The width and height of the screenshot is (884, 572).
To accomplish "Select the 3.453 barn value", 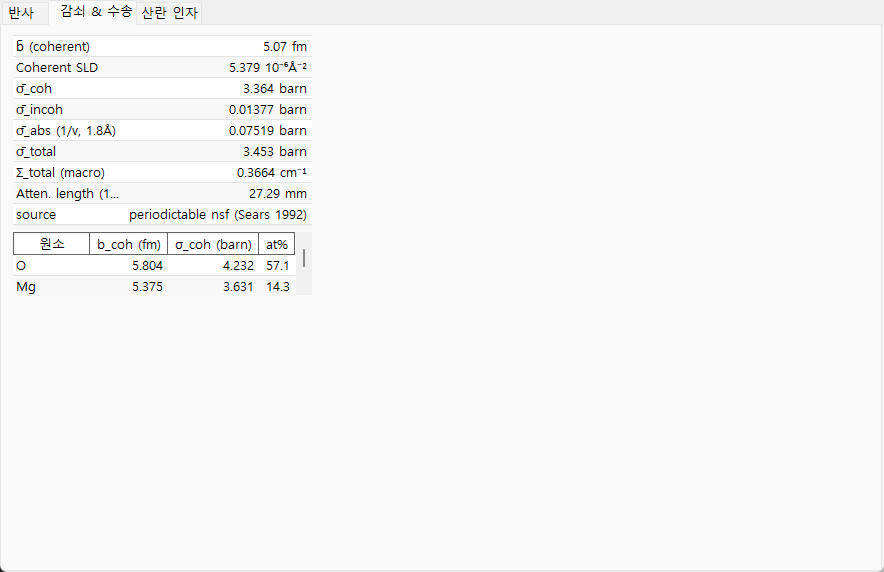I will [275, 152].
